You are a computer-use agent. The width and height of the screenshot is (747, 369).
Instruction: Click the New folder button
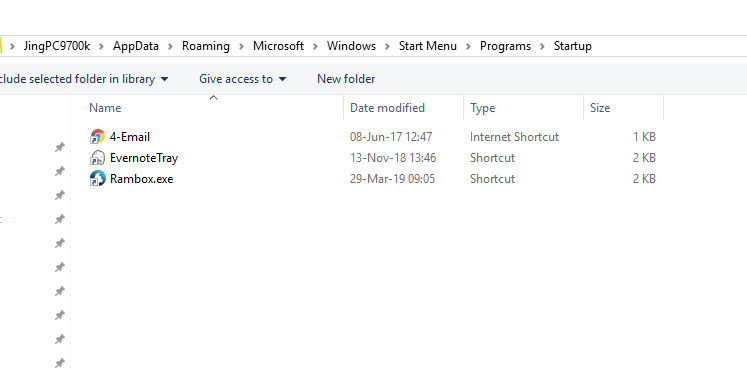click(x=346, y=79)
